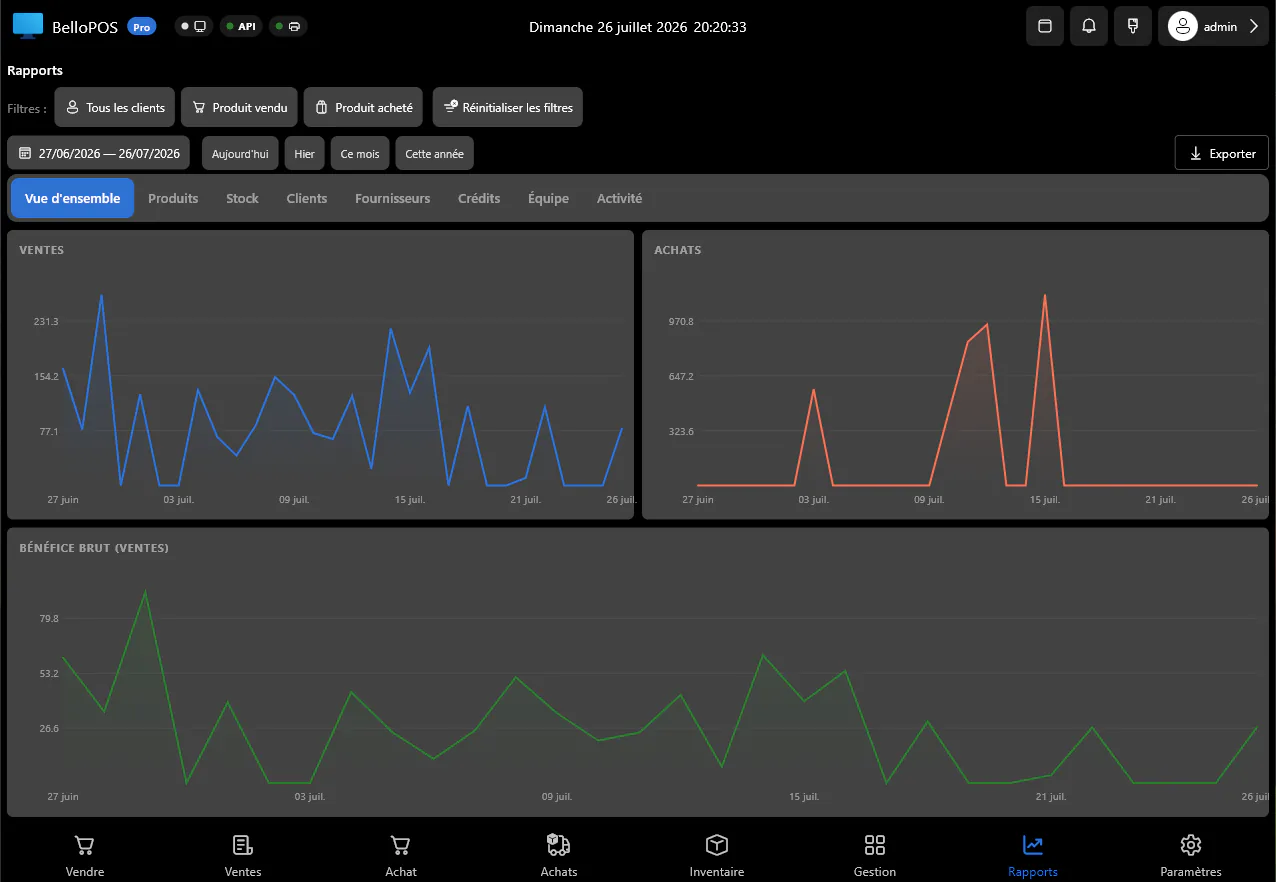Click the Rapports page heading
This screenshot has width=1276, height=882.
tap(35, 71)
